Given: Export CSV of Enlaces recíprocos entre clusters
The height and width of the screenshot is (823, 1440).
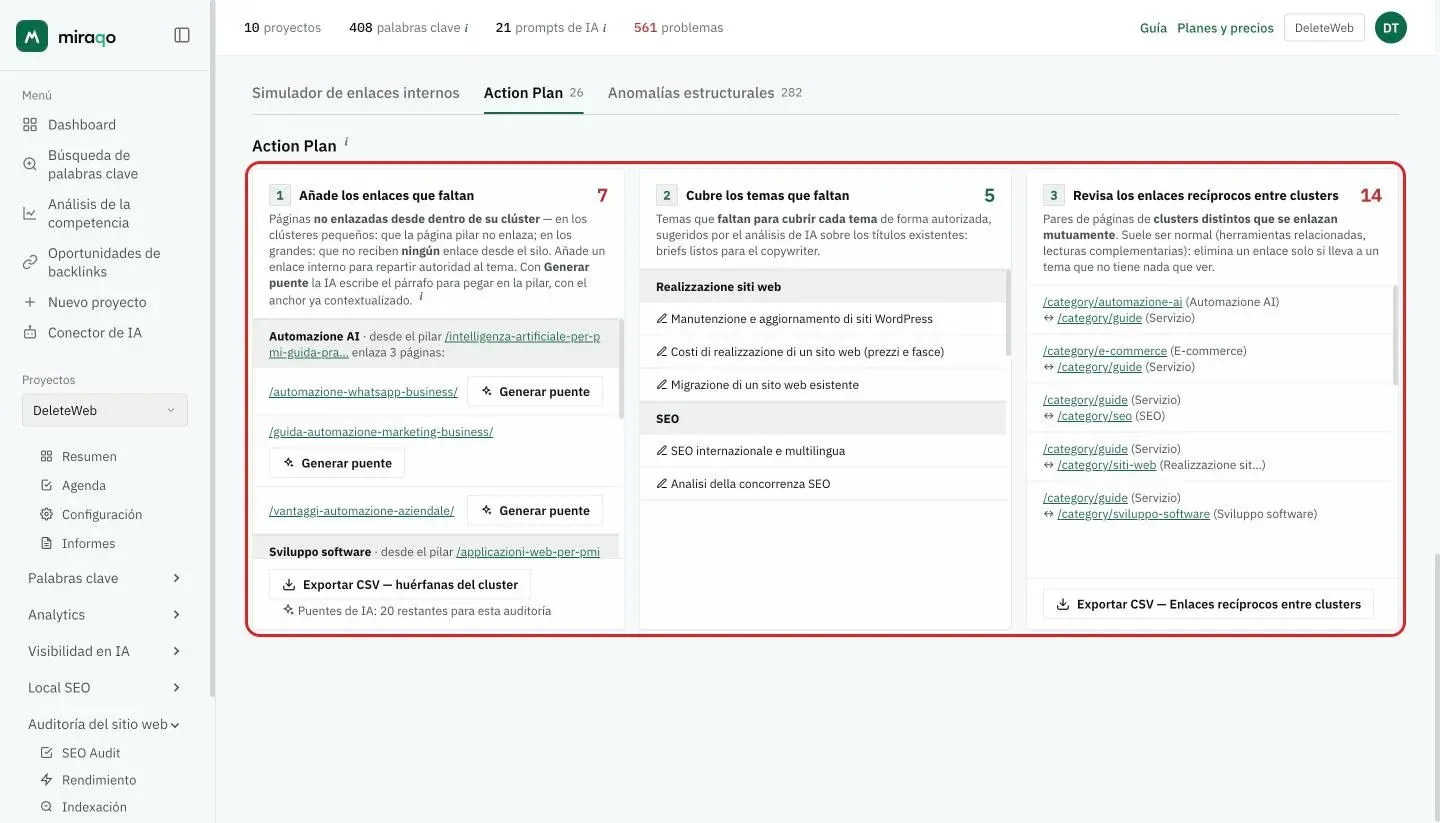Looking at the screenshot, I should 1208,604.
